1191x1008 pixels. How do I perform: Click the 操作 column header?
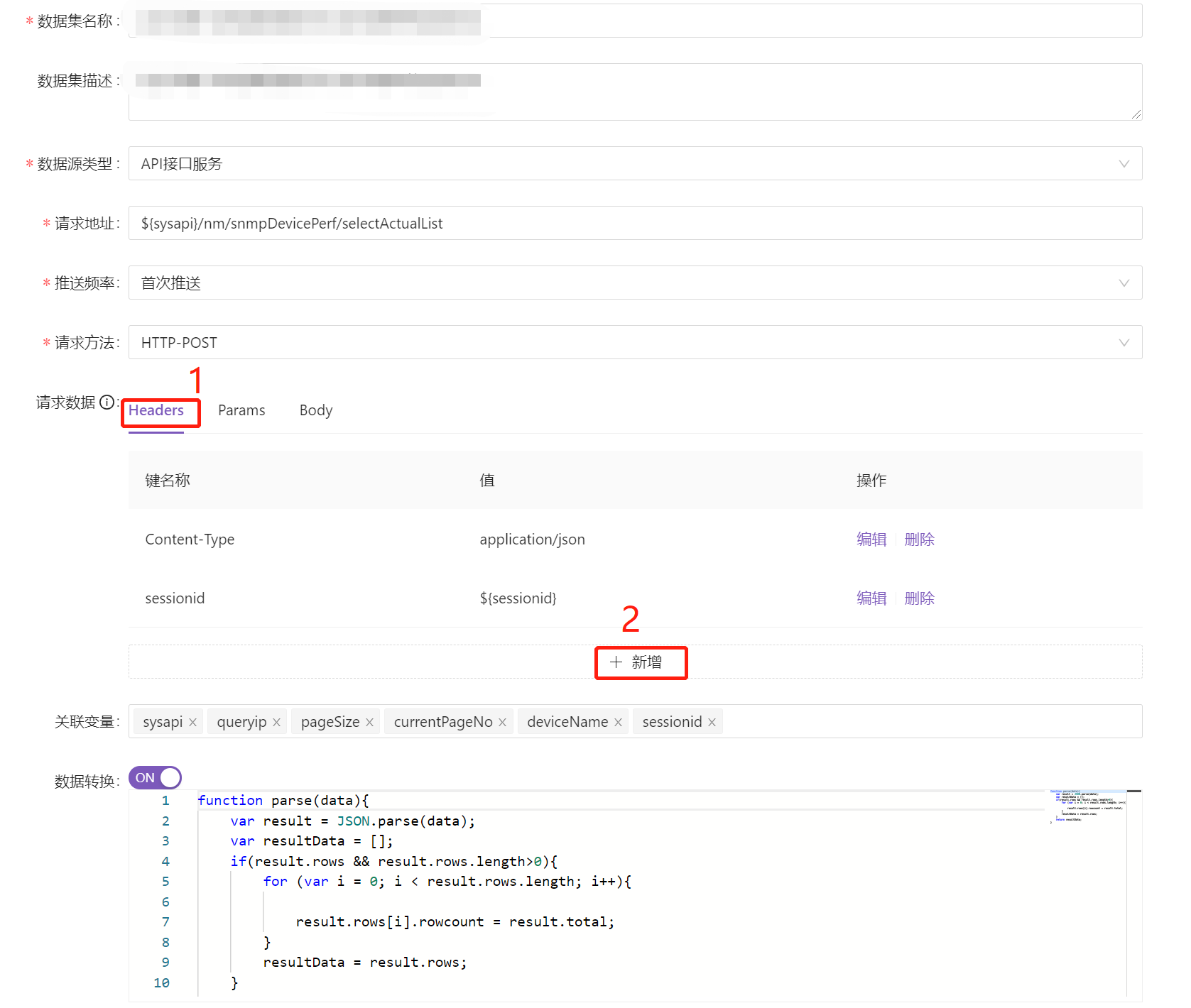click(x=871, y=481)
